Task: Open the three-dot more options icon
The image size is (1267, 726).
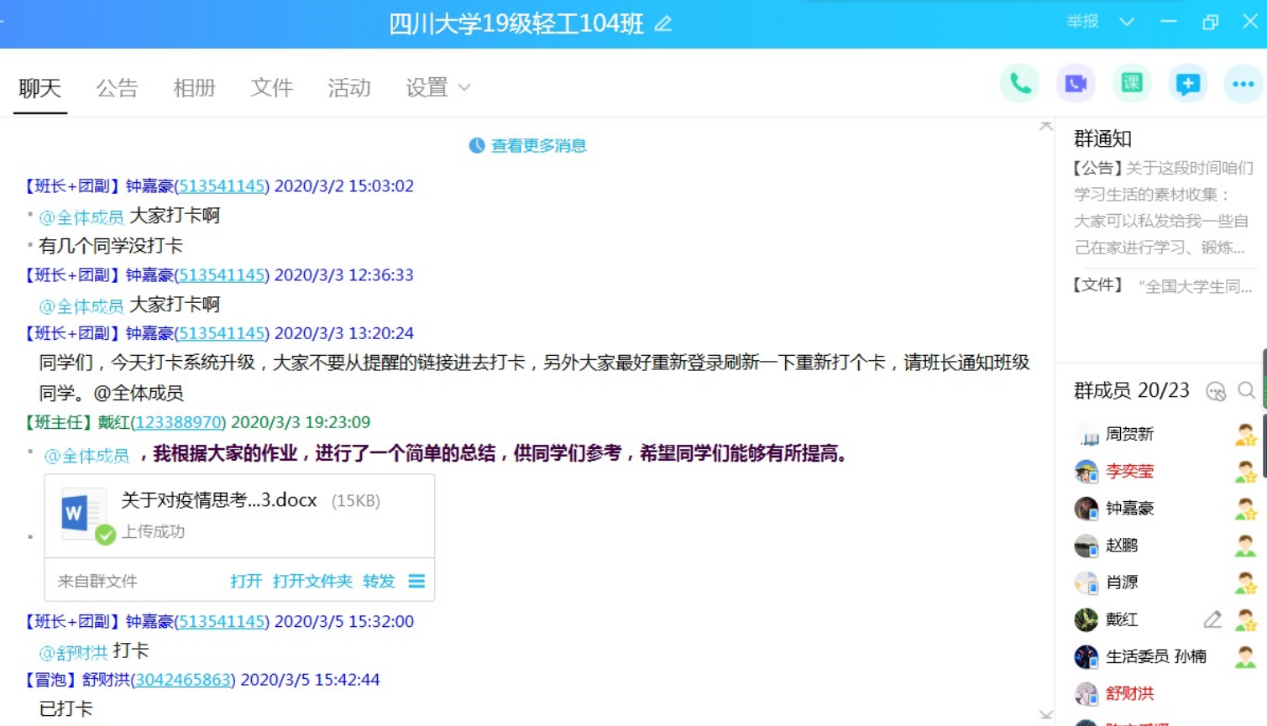Action: point(1243,84)
